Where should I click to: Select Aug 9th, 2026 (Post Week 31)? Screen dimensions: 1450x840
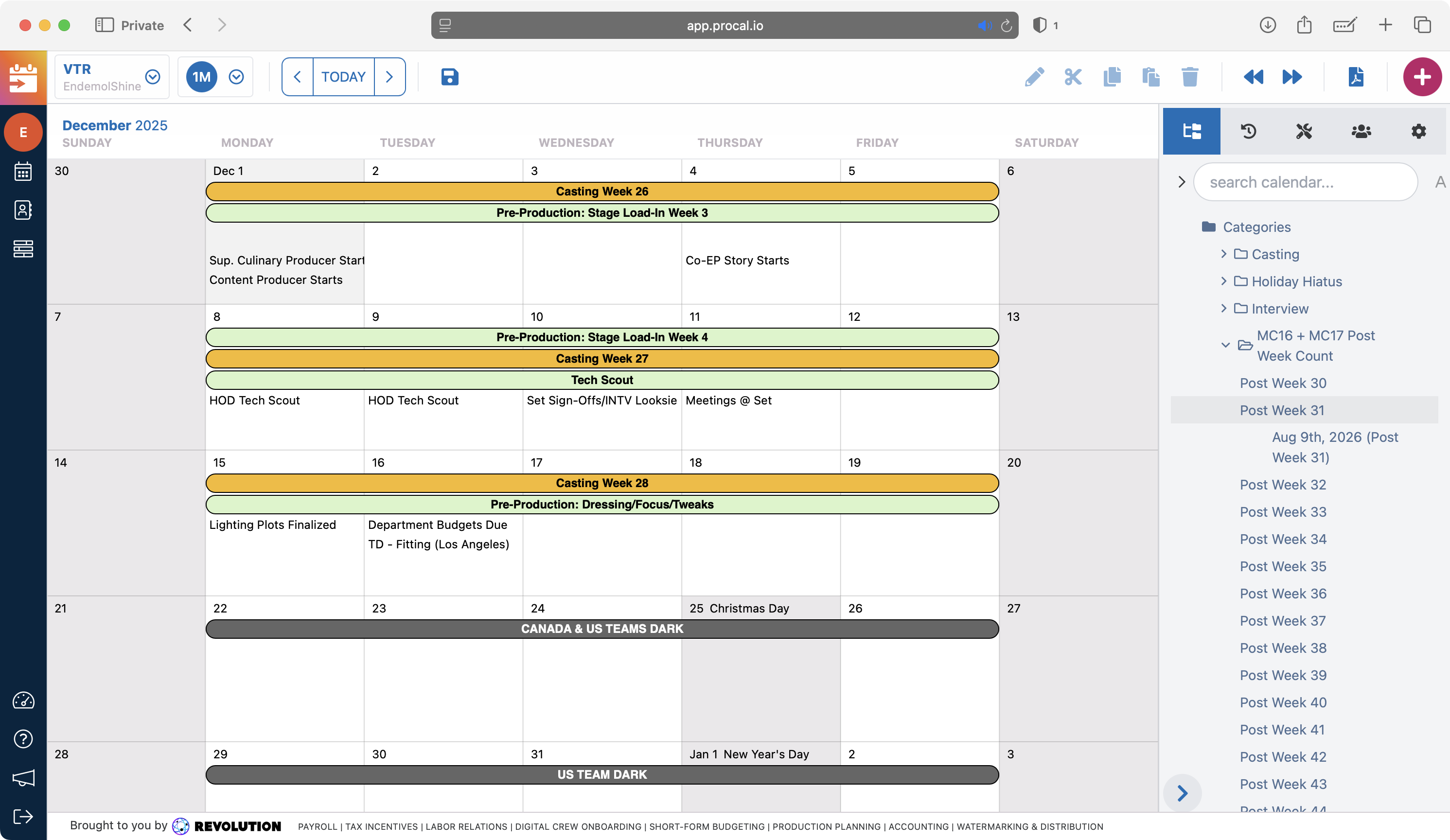pos(1335,447)
